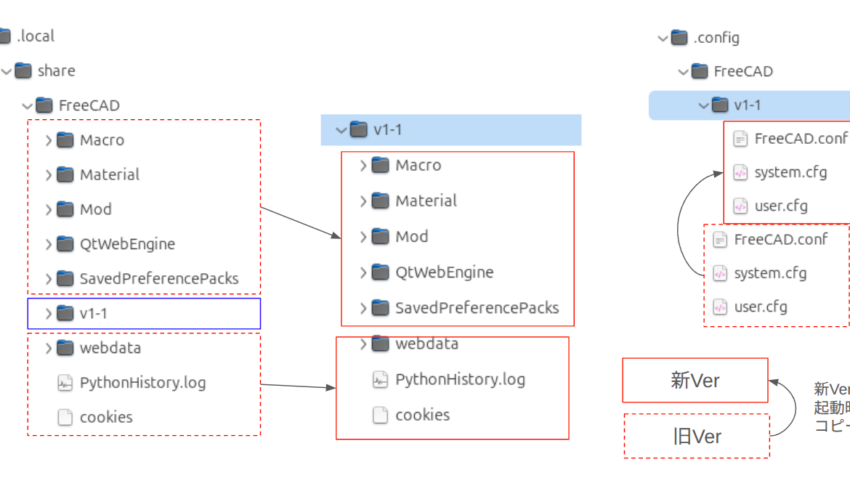Expand the v1-1 folder in left tree
Image resolution: width=850 pixels, height=478 pixels.
pos(48,314)
